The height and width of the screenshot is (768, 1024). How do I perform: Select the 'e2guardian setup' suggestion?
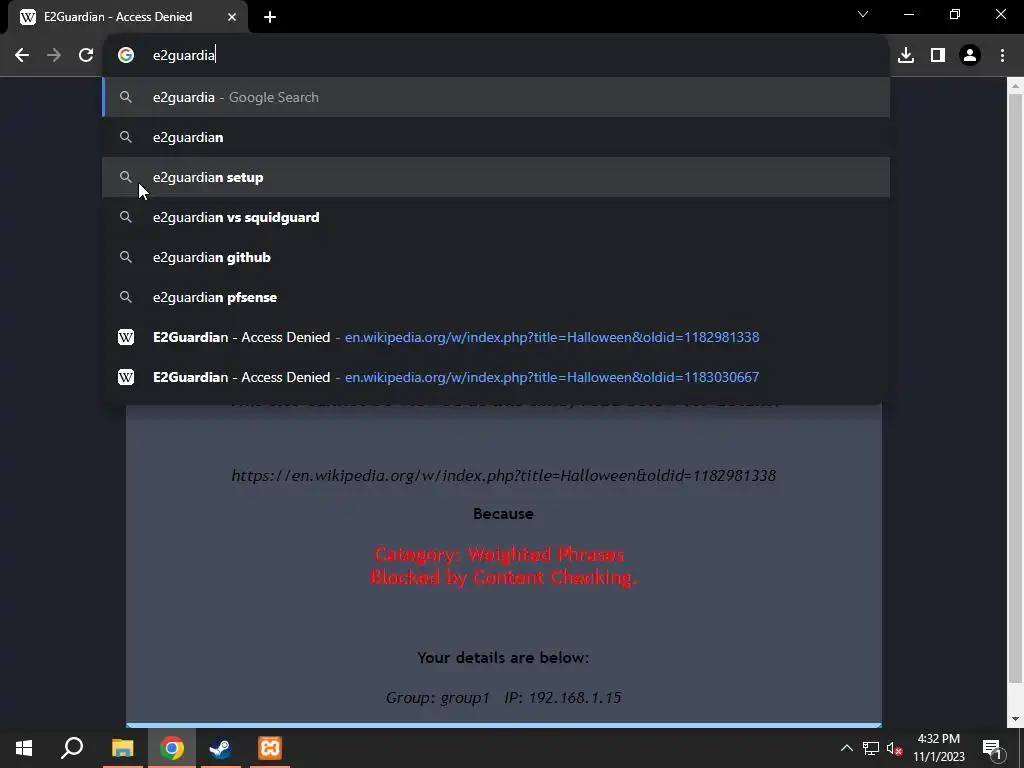[x=496, y=177]
